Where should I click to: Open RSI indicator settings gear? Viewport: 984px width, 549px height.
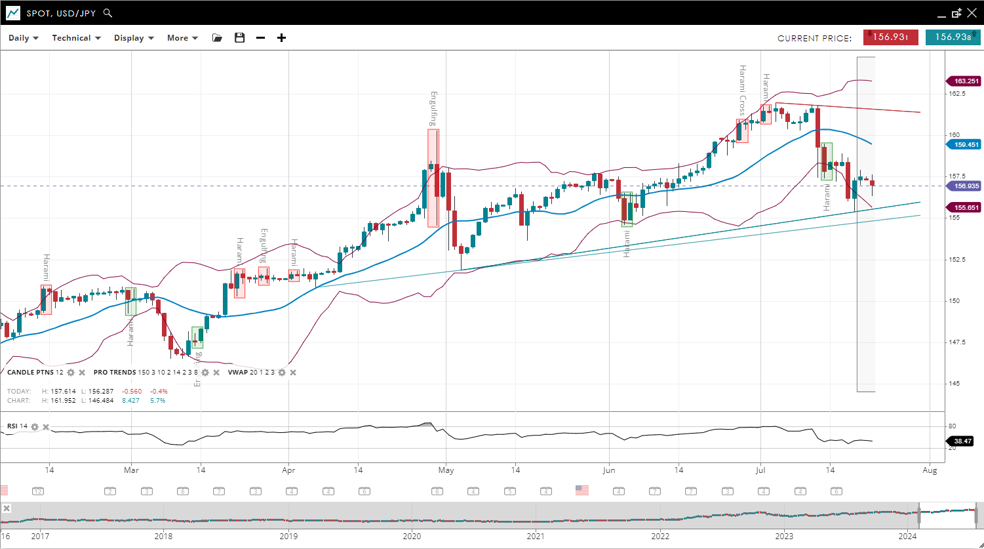[x=35, y=427]
